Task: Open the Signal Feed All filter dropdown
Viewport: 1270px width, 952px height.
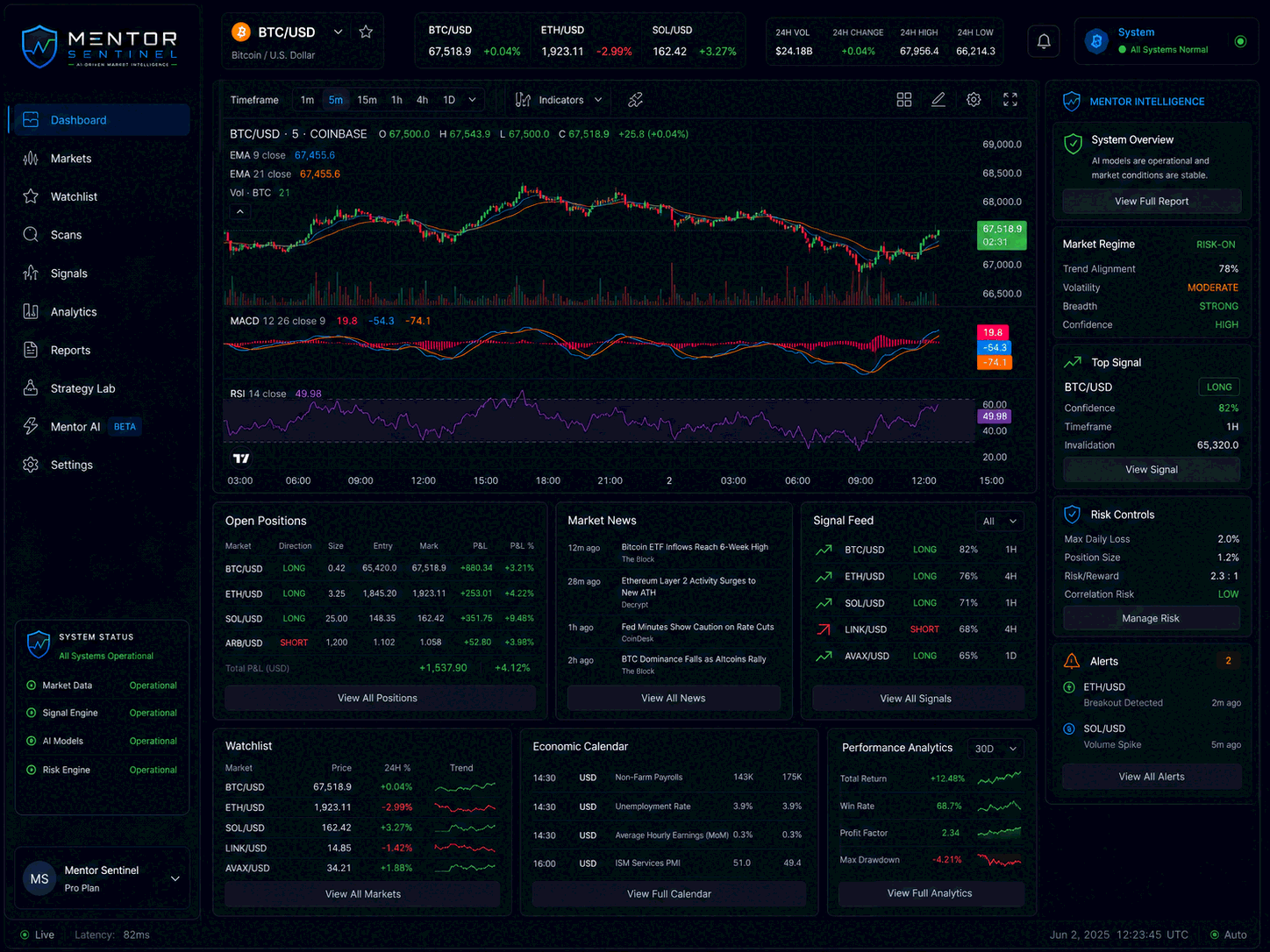Action: pyautogui.click(x=1000, y=521)
